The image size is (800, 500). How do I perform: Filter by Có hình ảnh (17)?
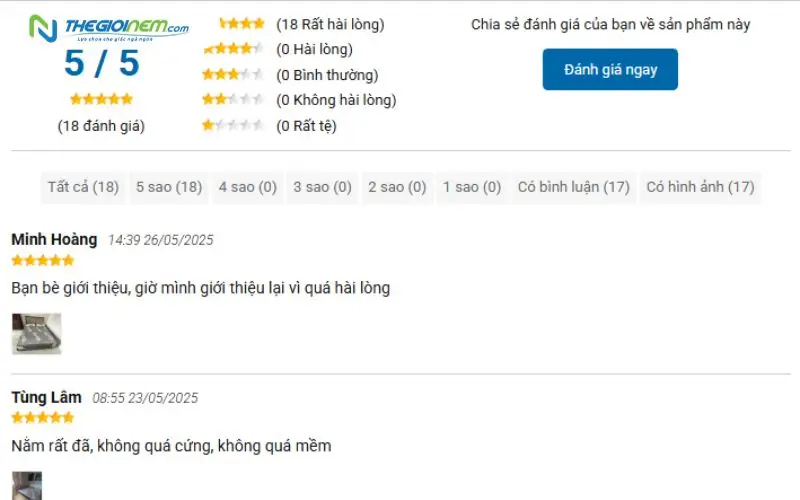[x=700, y=187]
